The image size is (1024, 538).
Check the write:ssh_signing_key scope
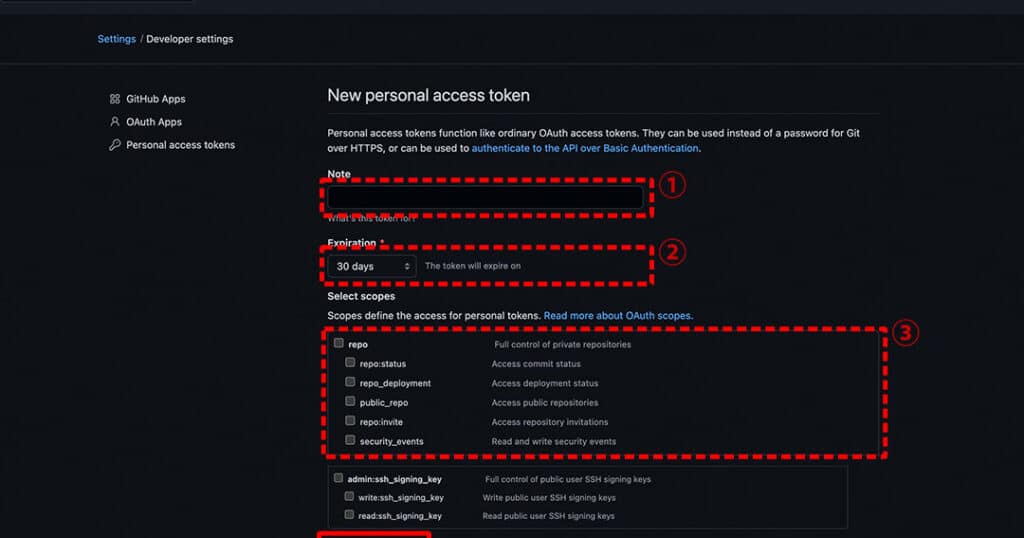(x=349, y=497)
